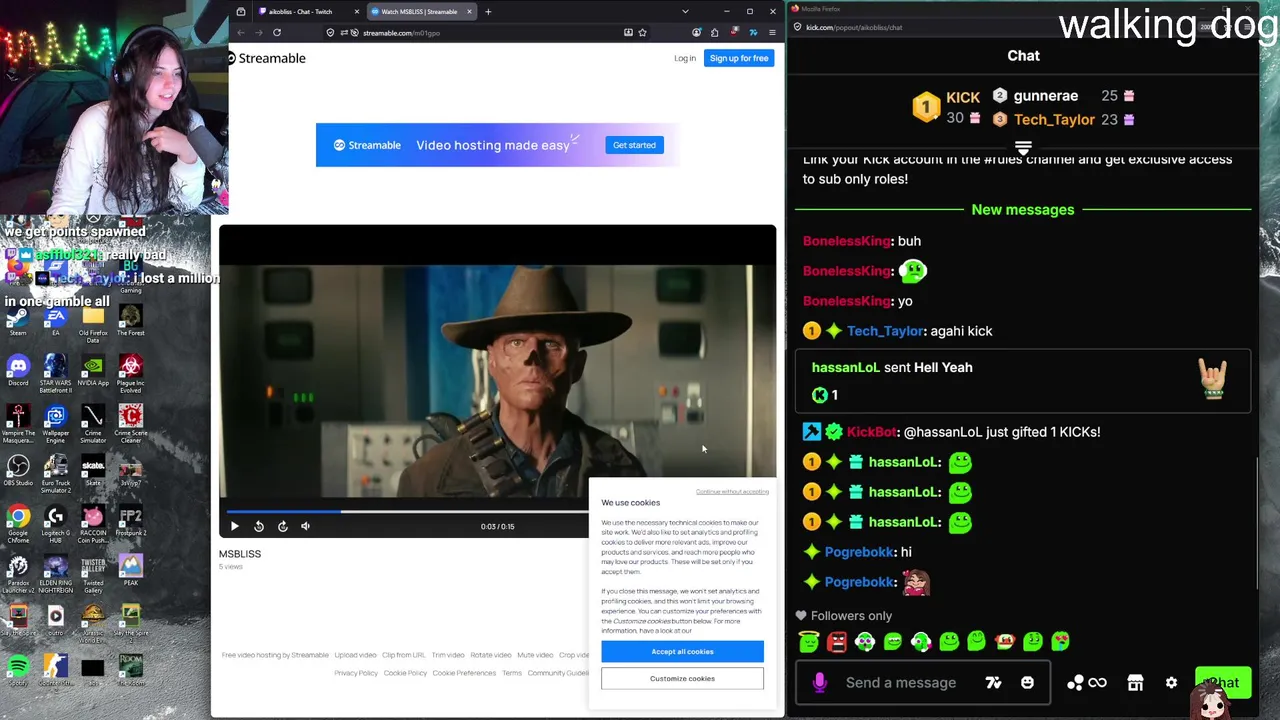Click the tracking protection shield icon

coord(330,33)
